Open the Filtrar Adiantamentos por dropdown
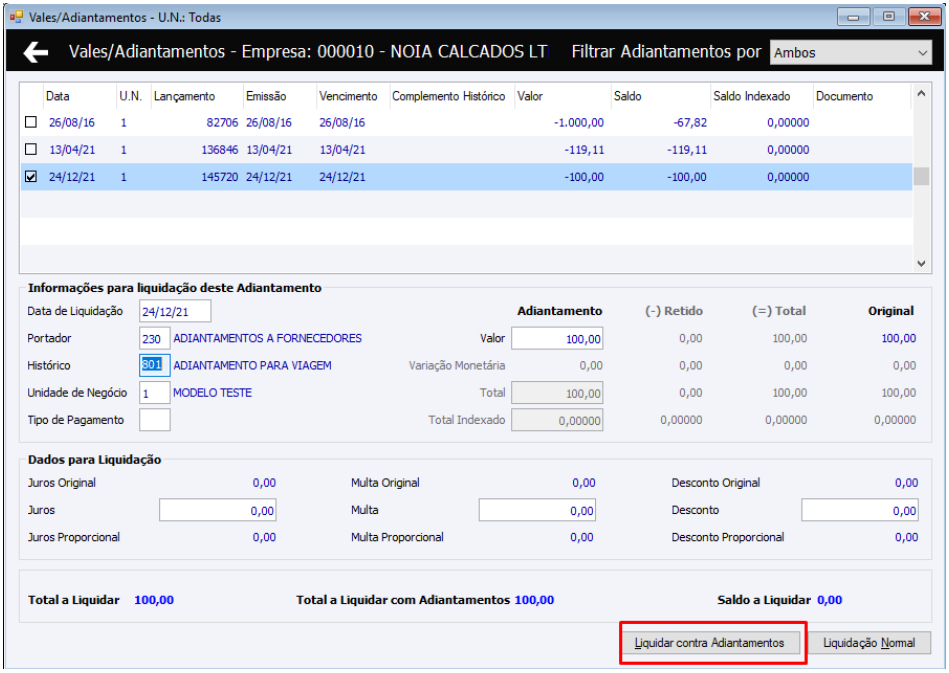949x673 pixels. (850, 53)
